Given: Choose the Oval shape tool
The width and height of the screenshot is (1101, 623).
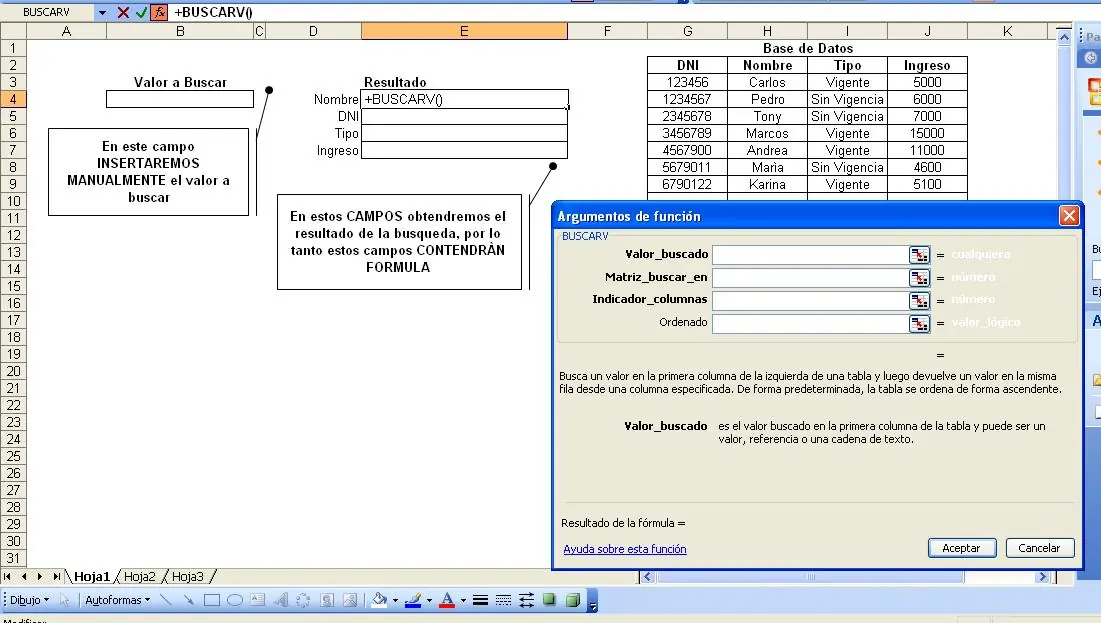Looking at the screenshot, I should pos(235,600).
